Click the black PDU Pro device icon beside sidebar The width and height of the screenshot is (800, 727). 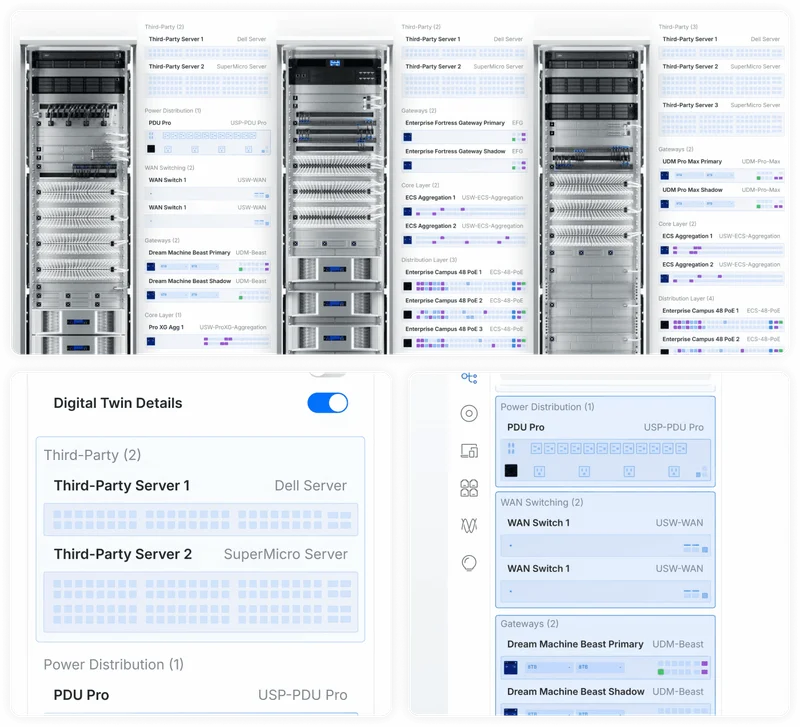point(511,470)
